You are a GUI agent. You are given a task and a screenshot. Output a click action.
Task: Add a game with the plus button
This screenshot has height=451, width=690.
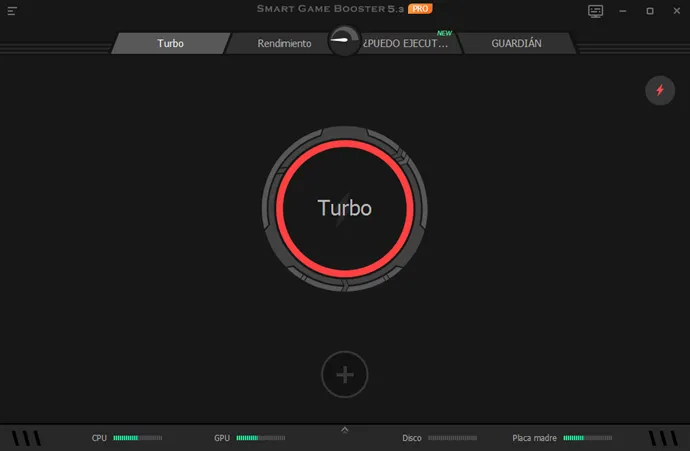(x=345, y=374)
